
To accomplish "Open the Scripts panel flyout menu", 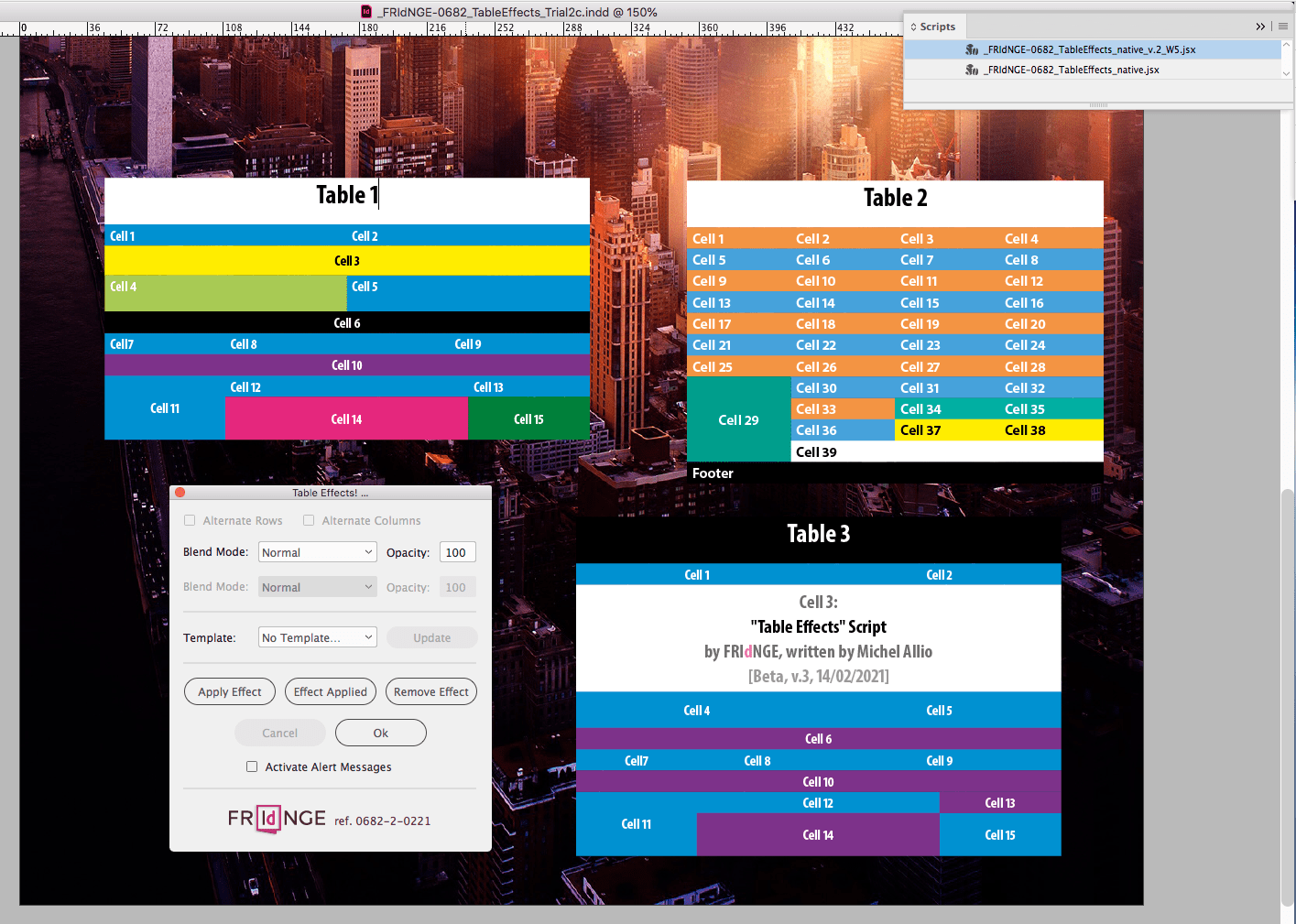I will pos(1281,27).
